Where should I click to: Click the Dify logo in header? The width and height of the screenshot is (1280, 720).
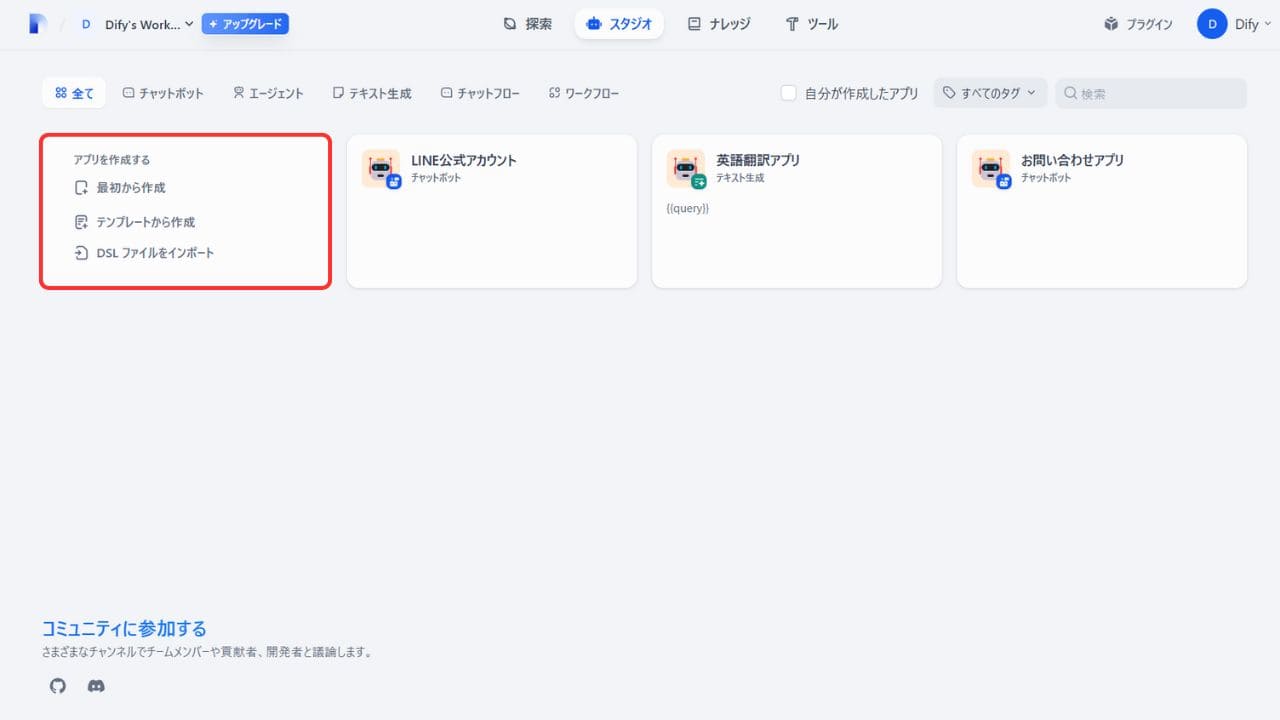pos(38,24)
